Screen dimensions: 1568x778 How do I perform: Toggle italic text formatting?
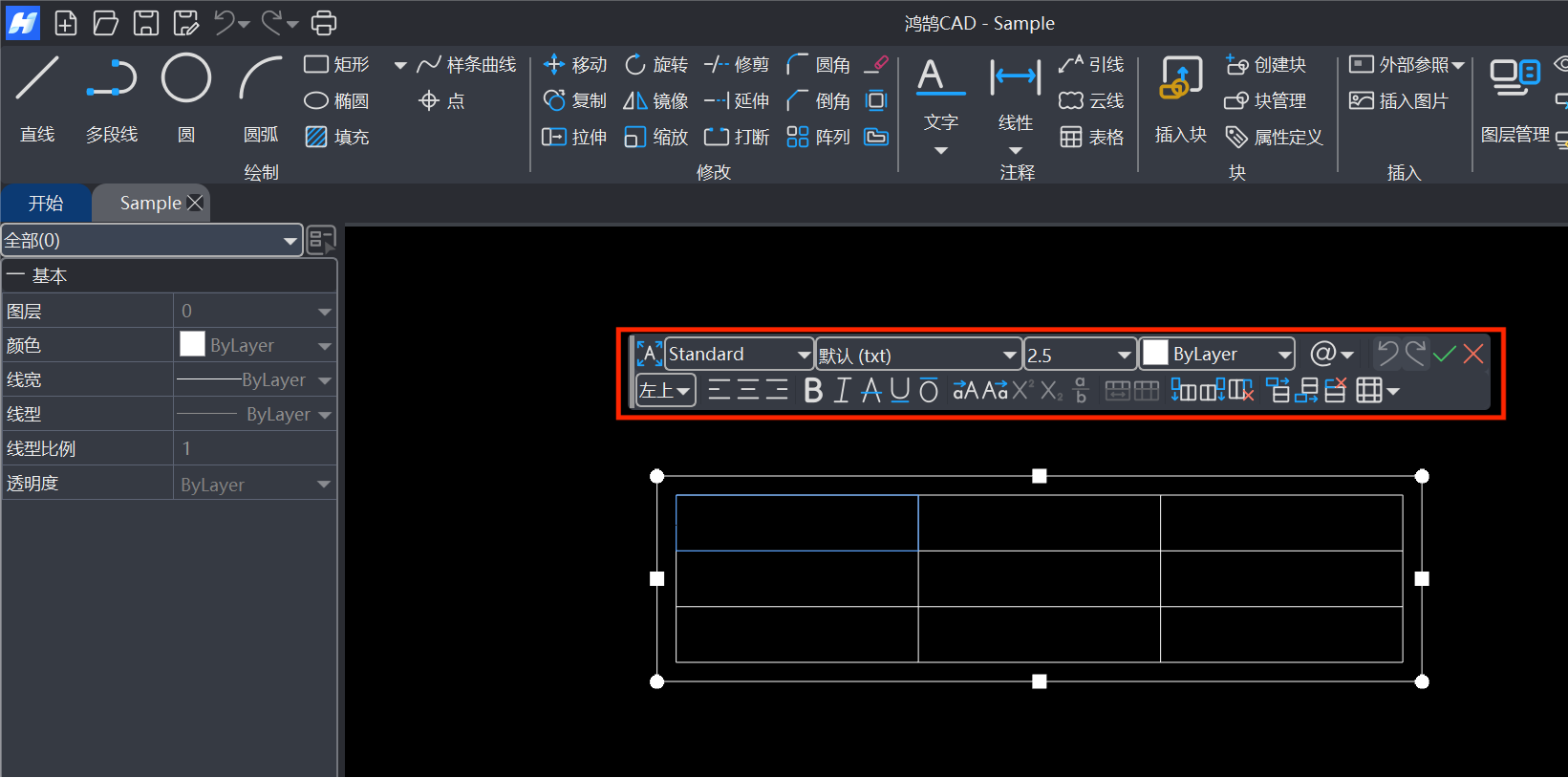(x=842, y=390)
